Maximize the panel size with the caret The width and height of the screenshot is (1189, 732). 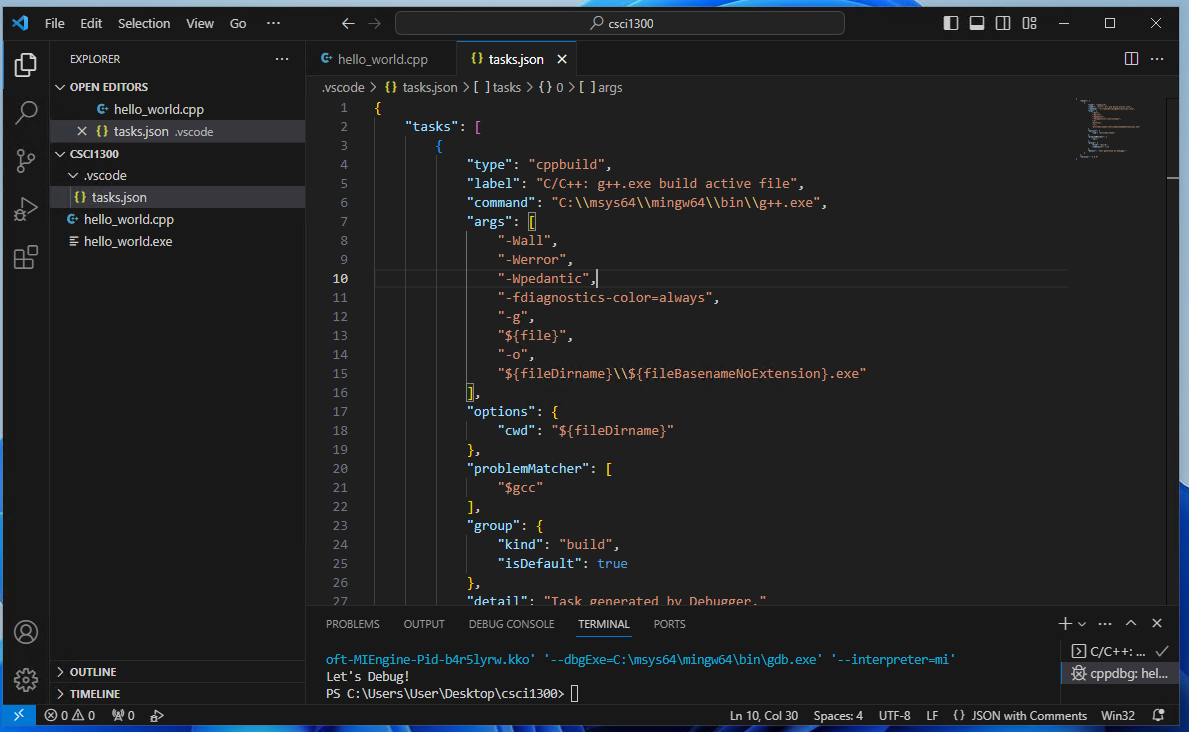[1131, 623]
